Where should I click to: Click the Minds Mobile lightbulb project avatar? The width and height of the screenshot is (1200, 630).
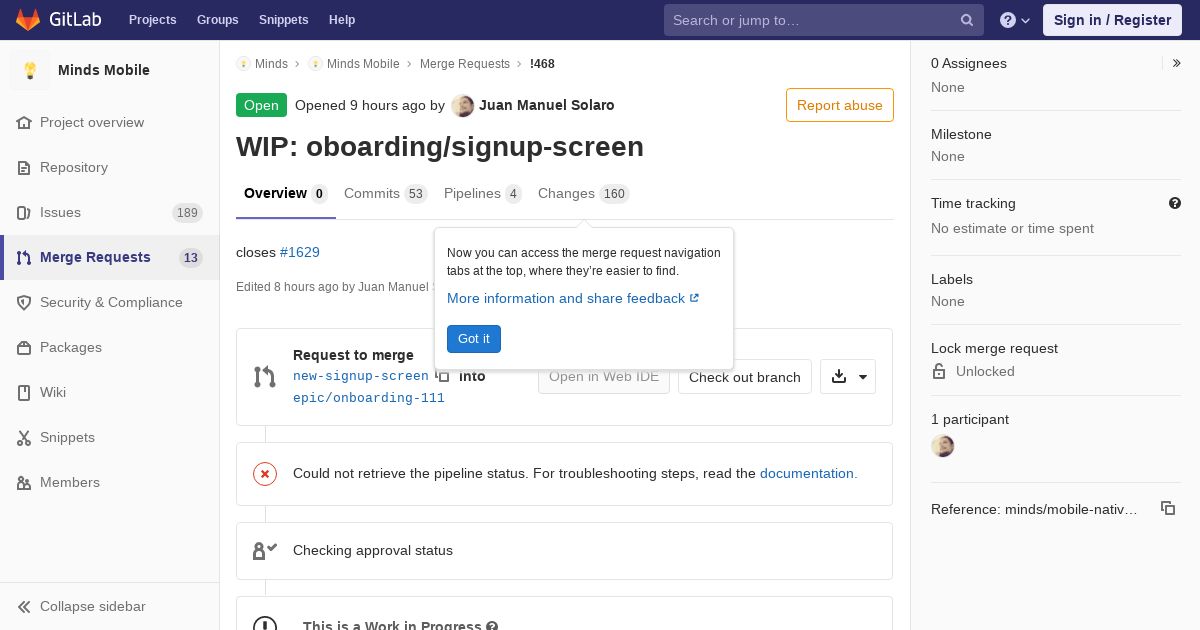(x=30, y=70)
